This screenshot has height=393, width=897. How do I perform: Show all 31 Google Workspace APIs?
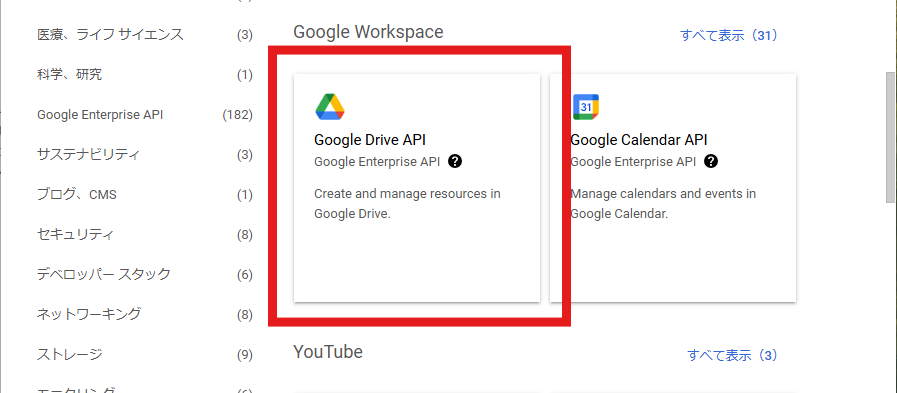tap(729, 35)
